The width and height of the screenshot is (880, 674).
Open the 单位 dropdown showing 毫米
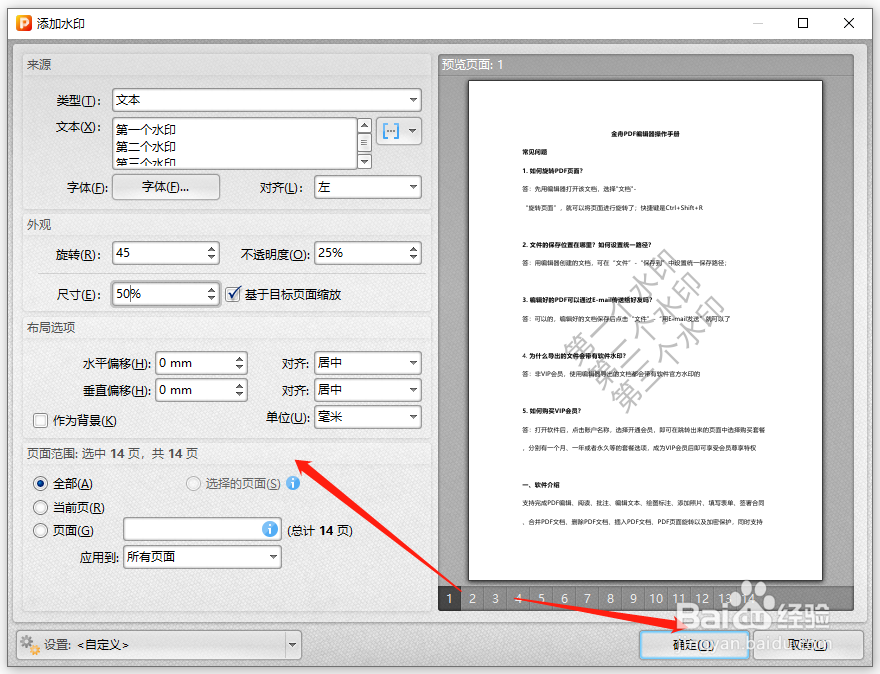coord(368,417)
